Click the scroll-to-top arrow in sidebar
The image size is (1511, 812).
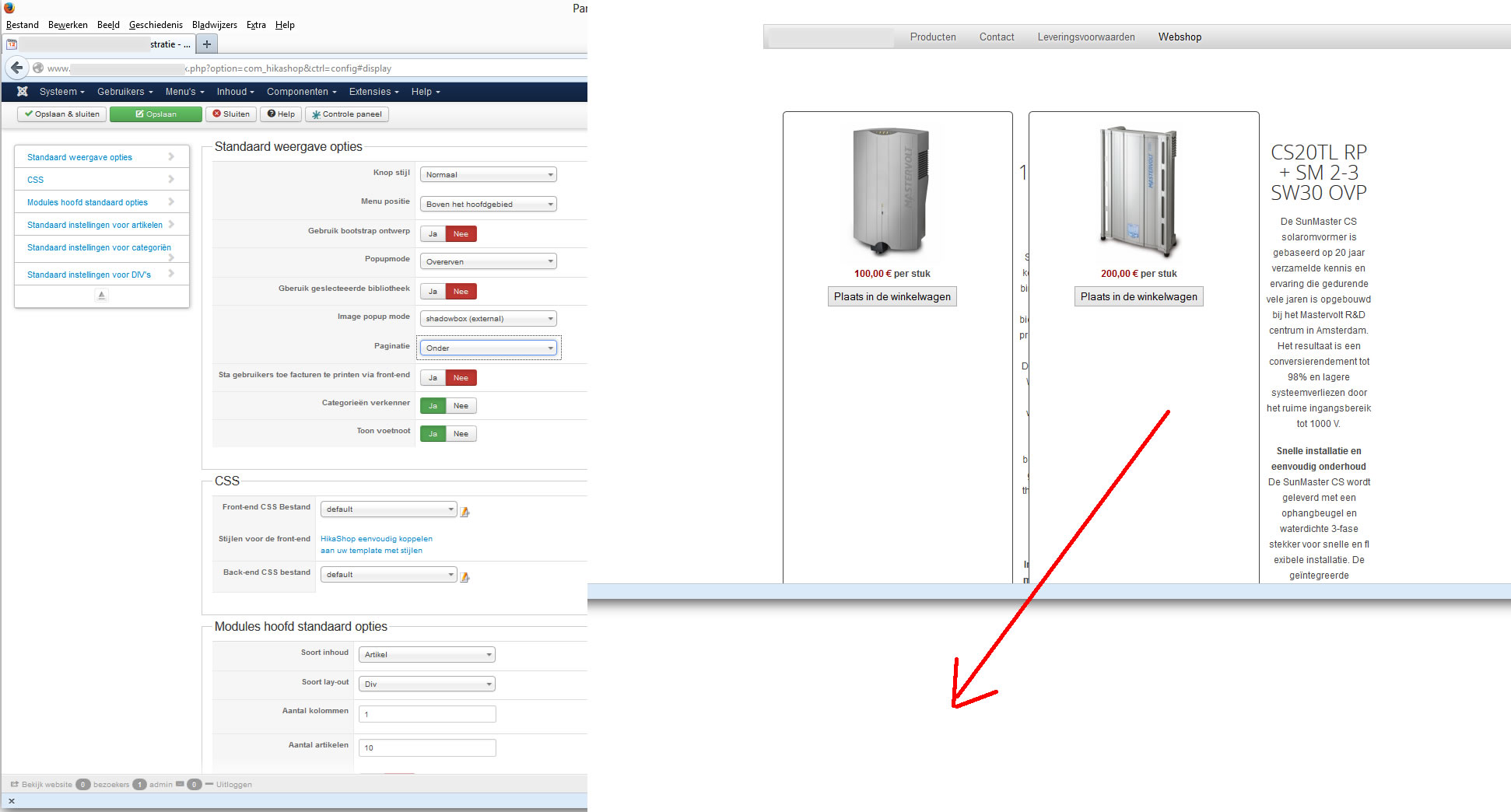click(101, 296)
